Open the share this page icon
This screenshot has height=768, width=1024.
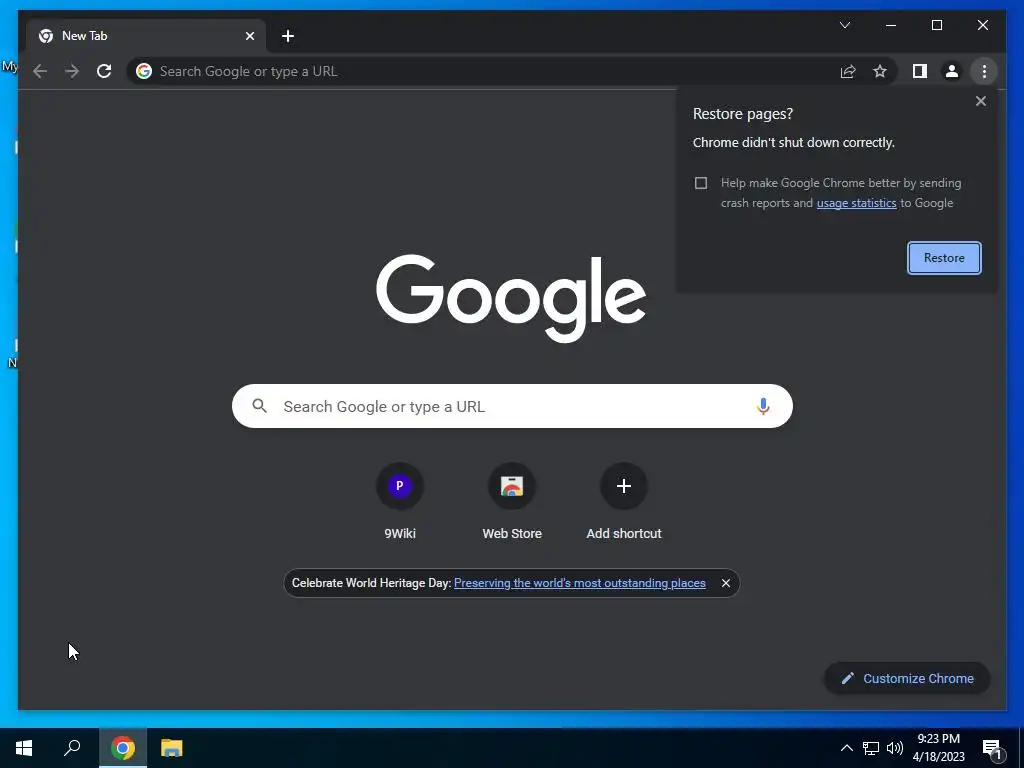[848, 71]
